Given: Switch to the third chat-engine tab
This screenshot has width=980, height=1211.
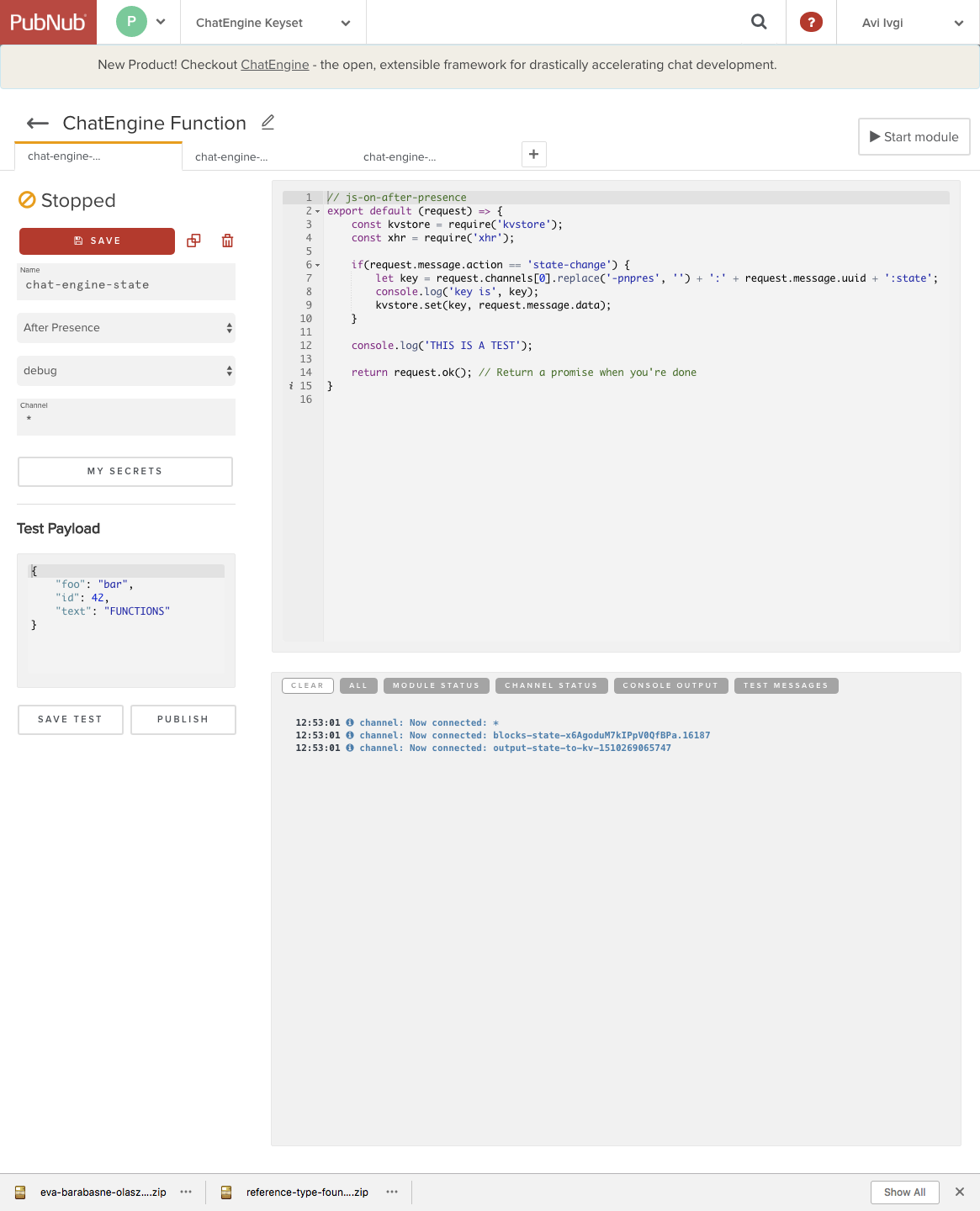Looking at the screenshot, I should point(400,157).
